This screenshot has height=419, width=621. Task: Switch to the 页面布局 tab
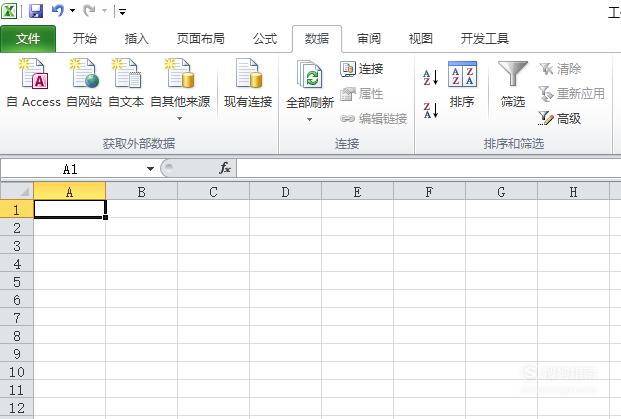click(200, 38)
